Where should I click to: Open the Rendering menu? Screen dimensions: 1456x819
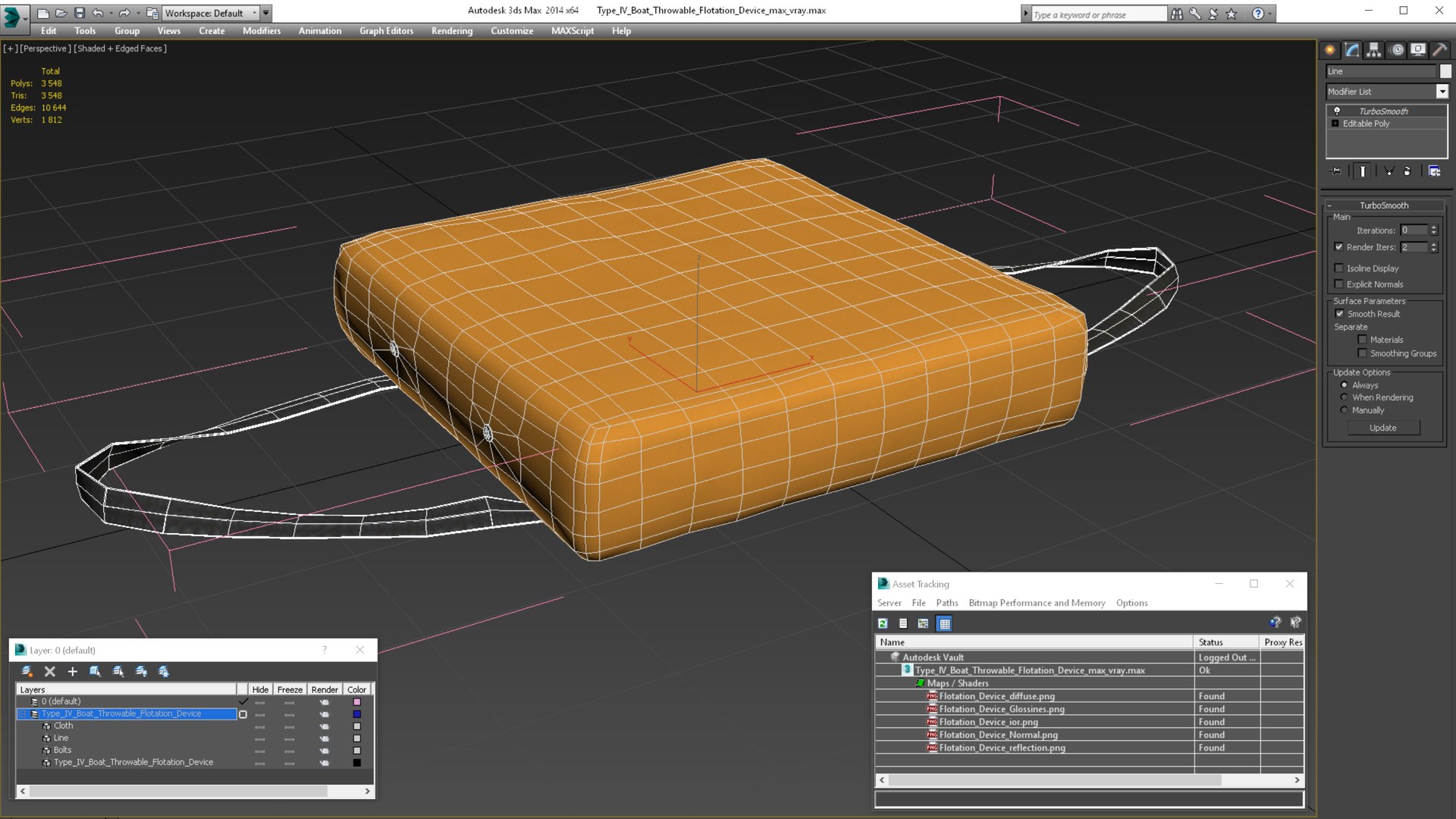click(451, 31)
